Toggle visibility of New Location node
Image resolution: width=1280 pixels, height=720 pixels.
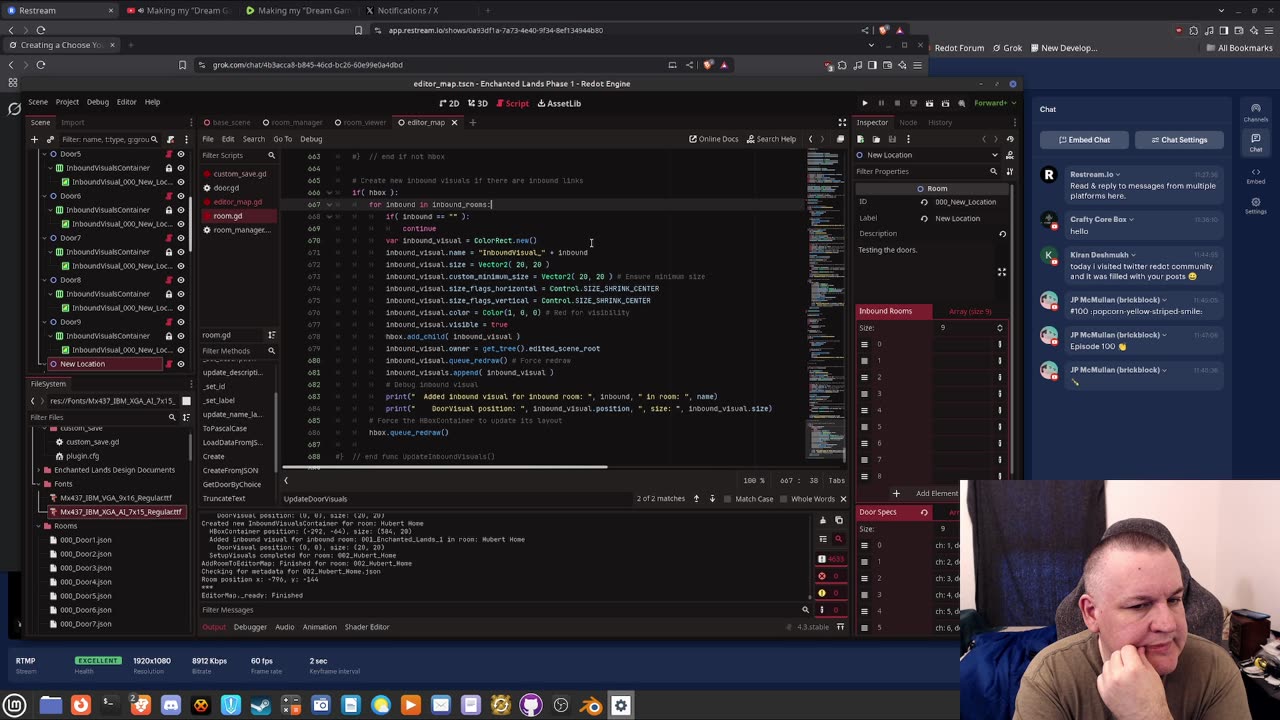coord(181,364)
